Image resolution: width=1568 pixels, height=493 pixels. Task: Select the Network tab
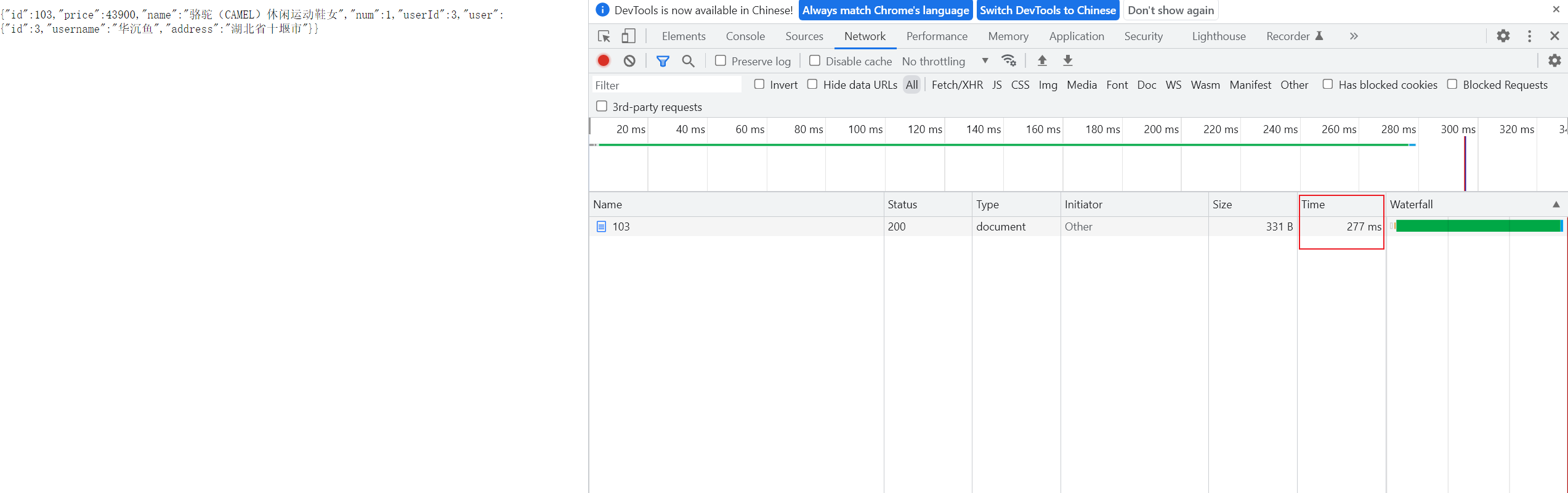[865, 36]
